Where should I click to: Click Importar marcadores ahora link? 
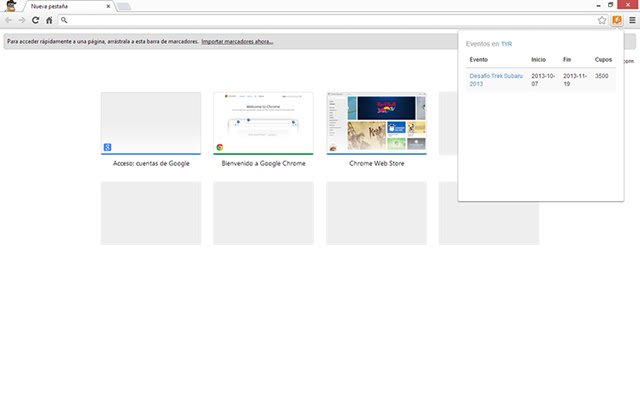237,42
